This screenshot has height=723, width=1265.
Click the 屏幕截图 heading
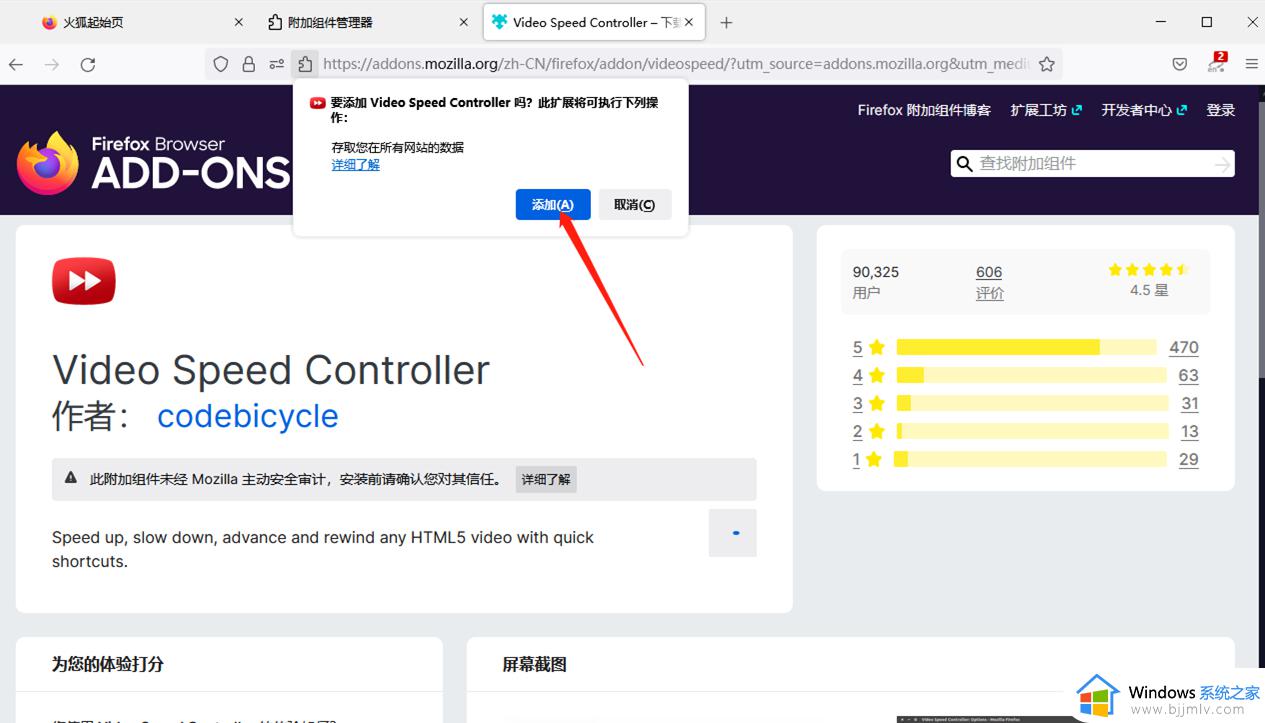[x=535, y=664]
